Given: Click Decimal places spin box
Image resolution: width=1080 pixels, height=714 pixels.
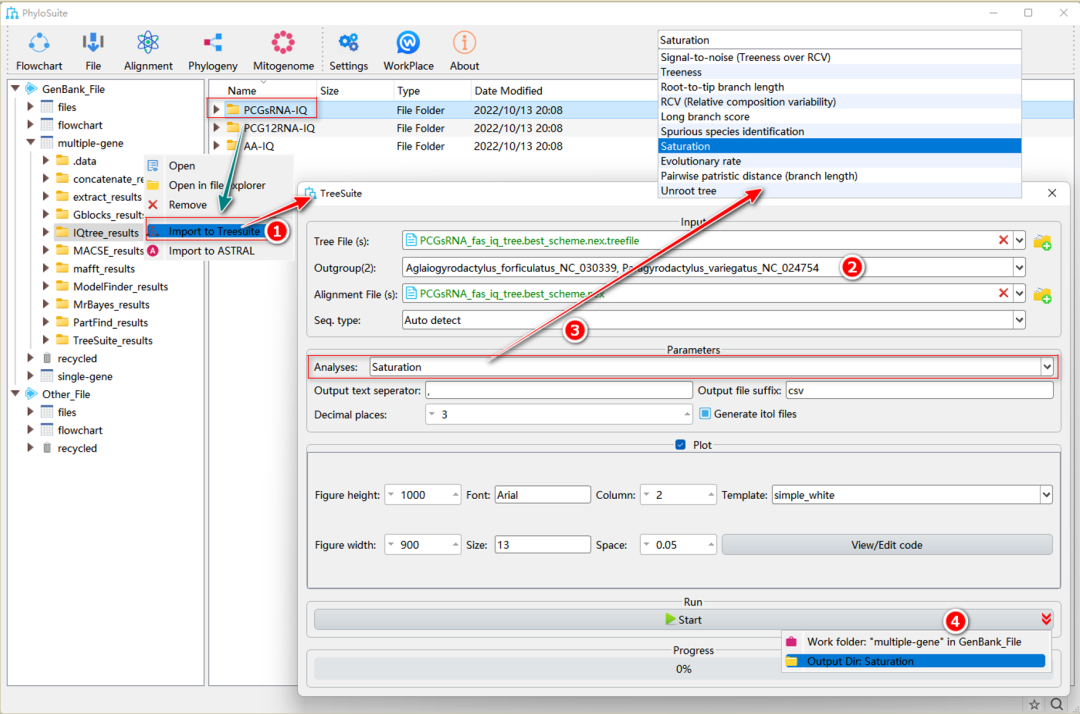Looking at the screenshot, I should pyautogui.click(x=559, y=414).
